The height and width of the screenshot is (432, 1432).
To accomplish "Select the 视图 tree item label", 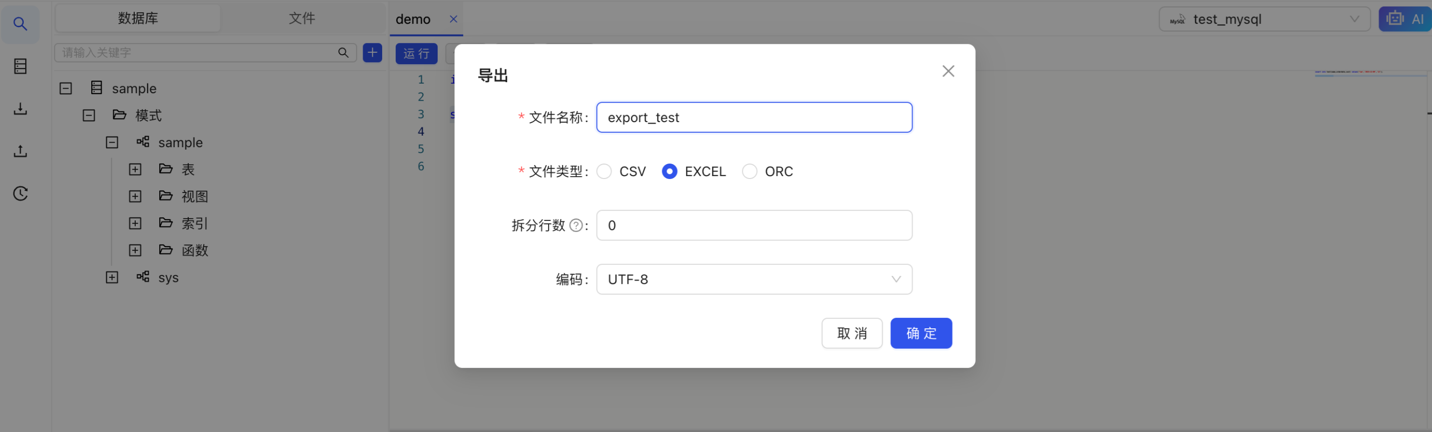I will (x=195, y=196).
